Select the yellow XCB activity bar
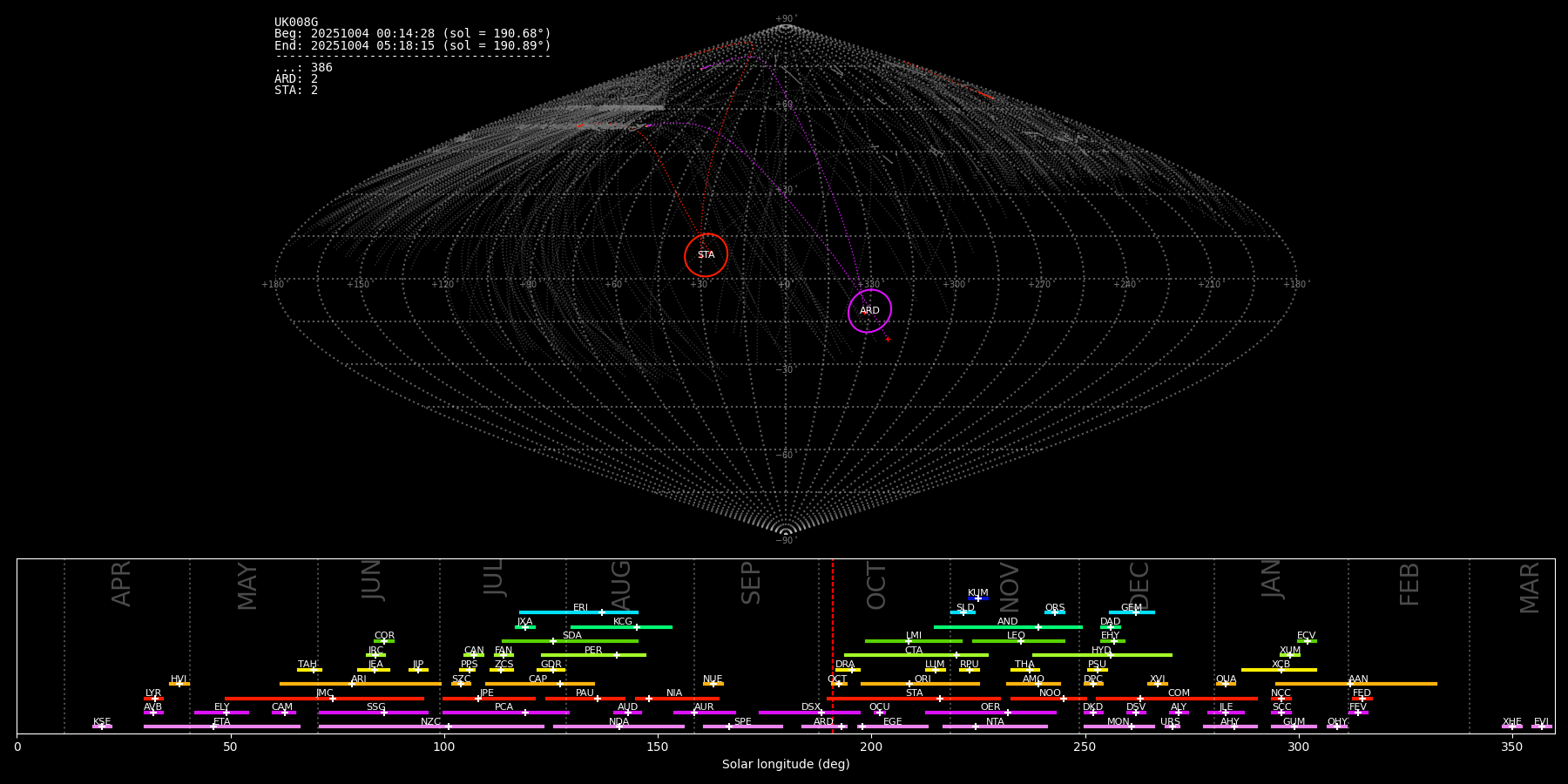The height and width of the screenshot is (784, 1568). point(1279,670)
